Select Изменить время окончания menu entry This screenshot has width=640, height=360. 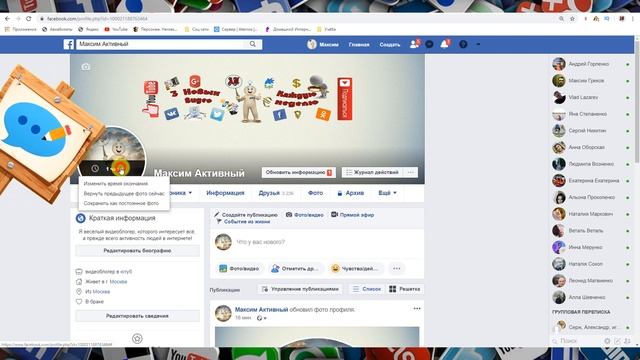point(116,184)
